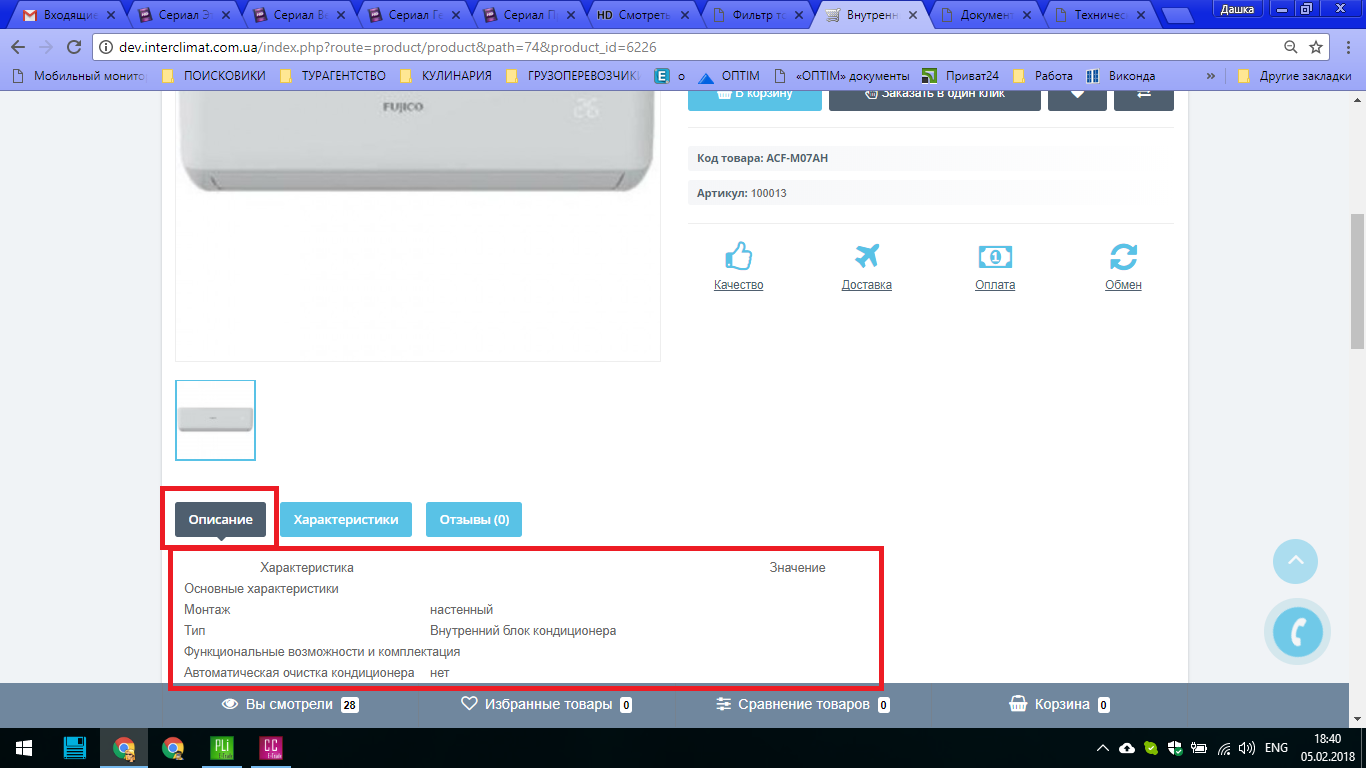Switch to the Документ browser tab
Viewport: 1366px width, 768px height.
987,15
